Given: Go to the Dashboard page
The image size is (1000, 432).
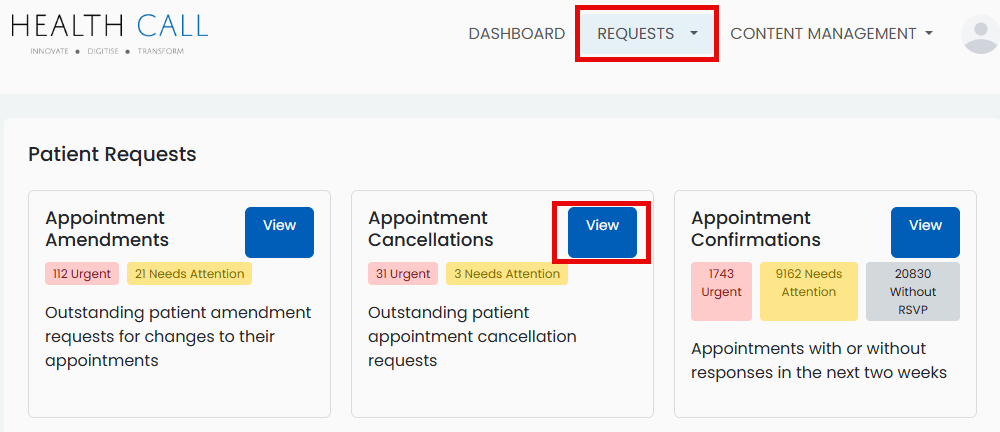Looking at the screenshot, I should 516,33.
